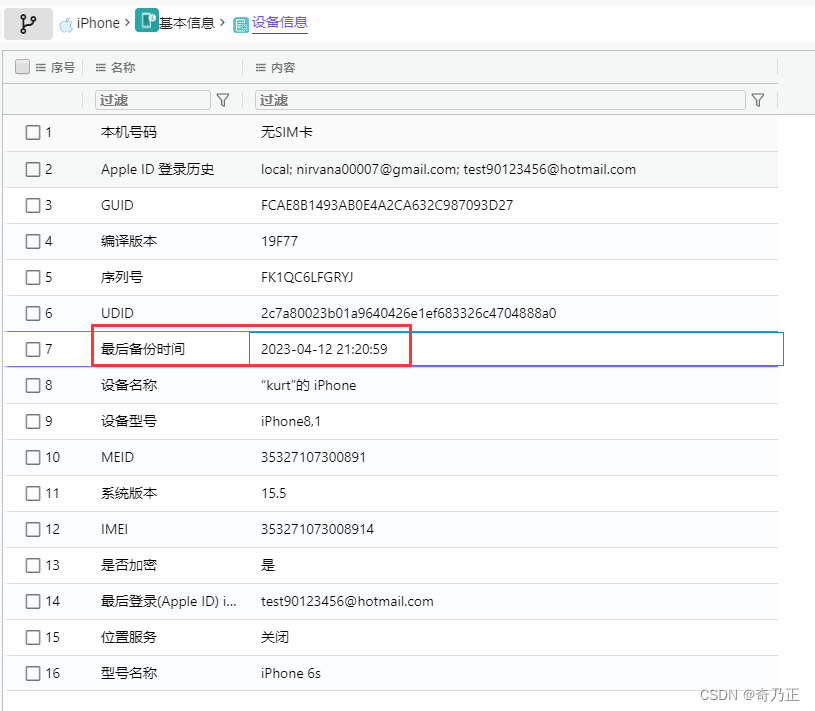Image resolution: width=815 pixels, height=711 pixels.
Task: Check the box for row 15 位置服务
Action: [x=33, y=637]
